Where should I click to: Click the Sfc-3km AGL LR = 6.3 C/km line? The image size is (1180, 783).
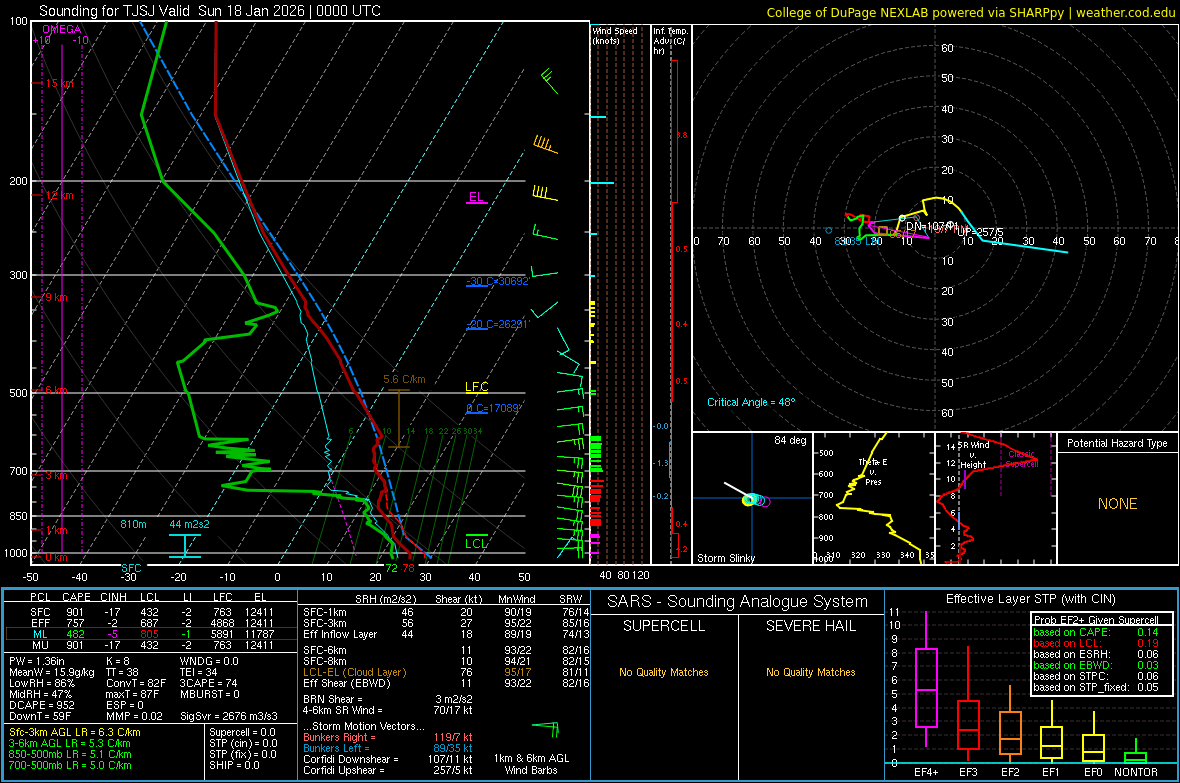pos(75,732)
